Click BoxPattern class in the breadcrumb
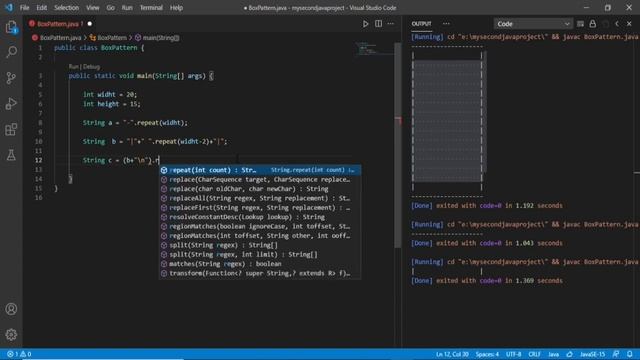Image resolution: width=640 pixels, height=360 pixels. (x=112, y=38)
